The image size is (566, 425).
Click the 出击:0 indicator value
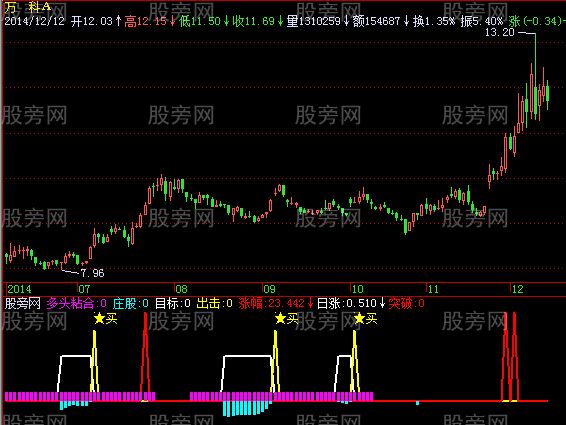tap(215, 303)
